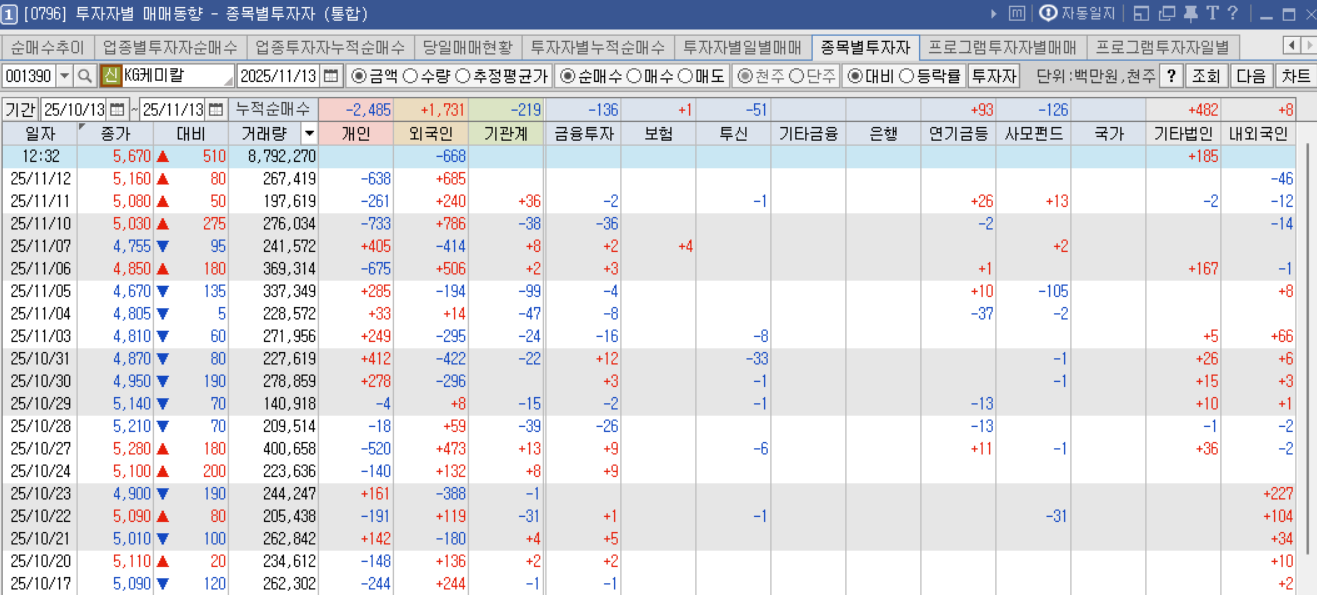This screenshot has height=595, width=1317.
Task: Open title bar help question mark
Action: (x=1233, y=14)
